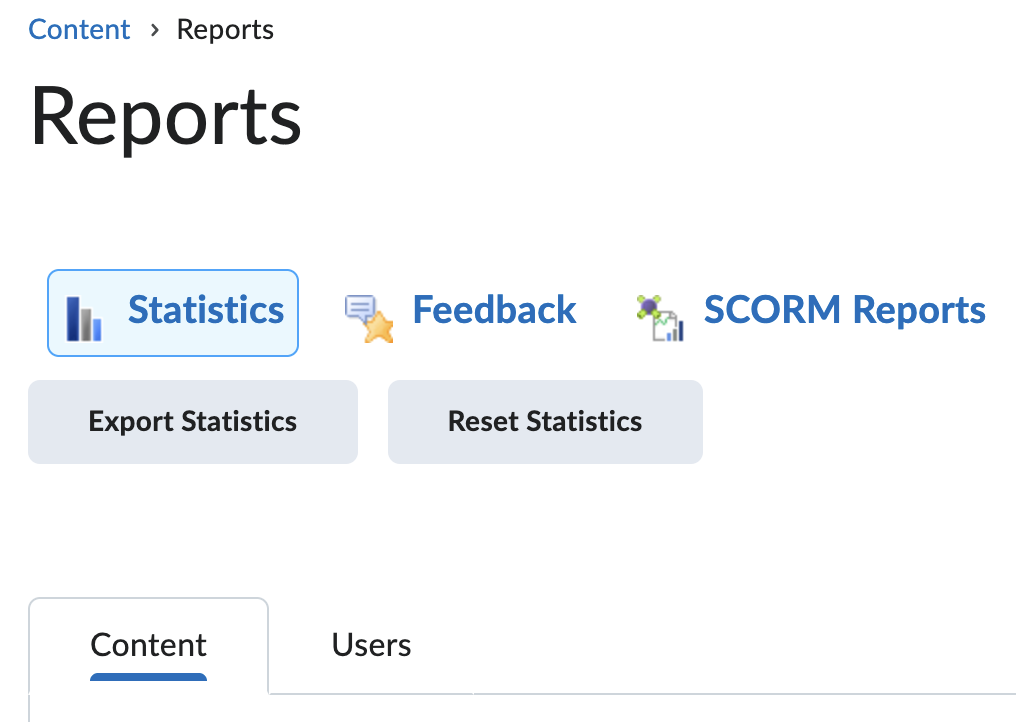Image resolution: width=1016 pixels, height=722 pixels.
Task: Select the highlighted Statistics icon button
Action: click(x=172, y=312)
